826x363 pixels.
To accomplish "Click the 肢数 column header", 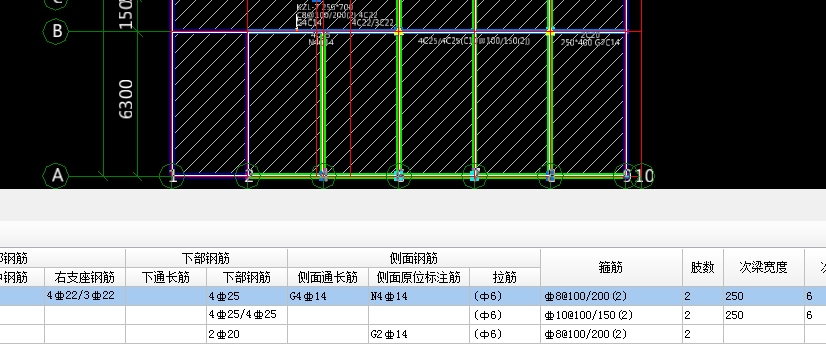I will pyautogui.click(x=703, y=268).
